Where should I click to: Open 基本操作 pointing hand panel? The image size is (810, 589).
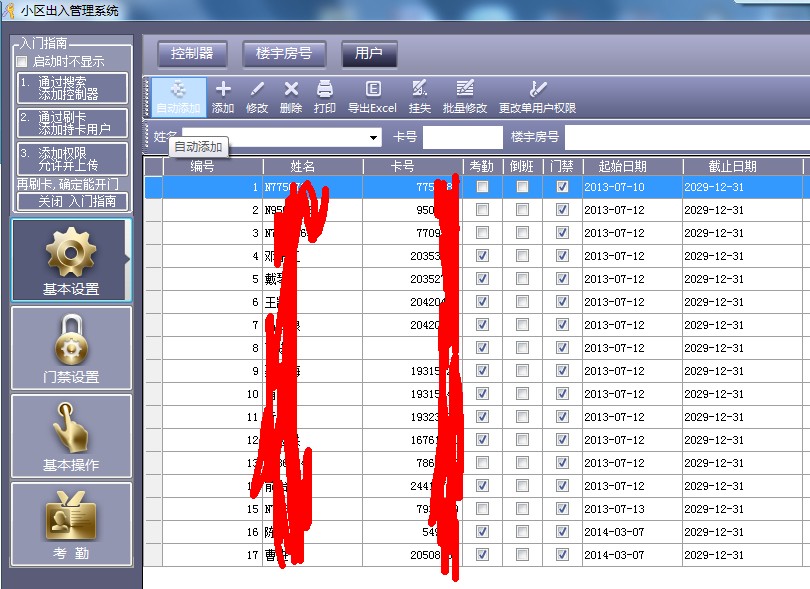tap(71, 436)
